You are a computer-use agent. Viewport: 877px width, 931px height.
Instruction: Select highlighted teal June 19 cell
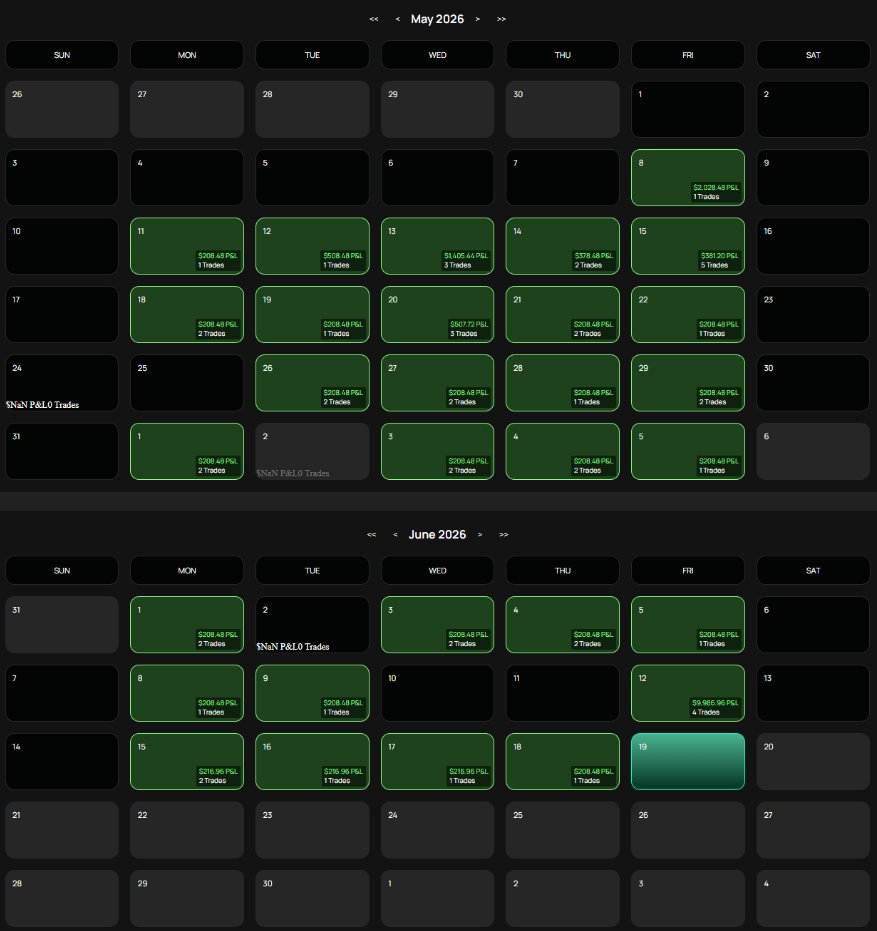(x=688, y=762)
